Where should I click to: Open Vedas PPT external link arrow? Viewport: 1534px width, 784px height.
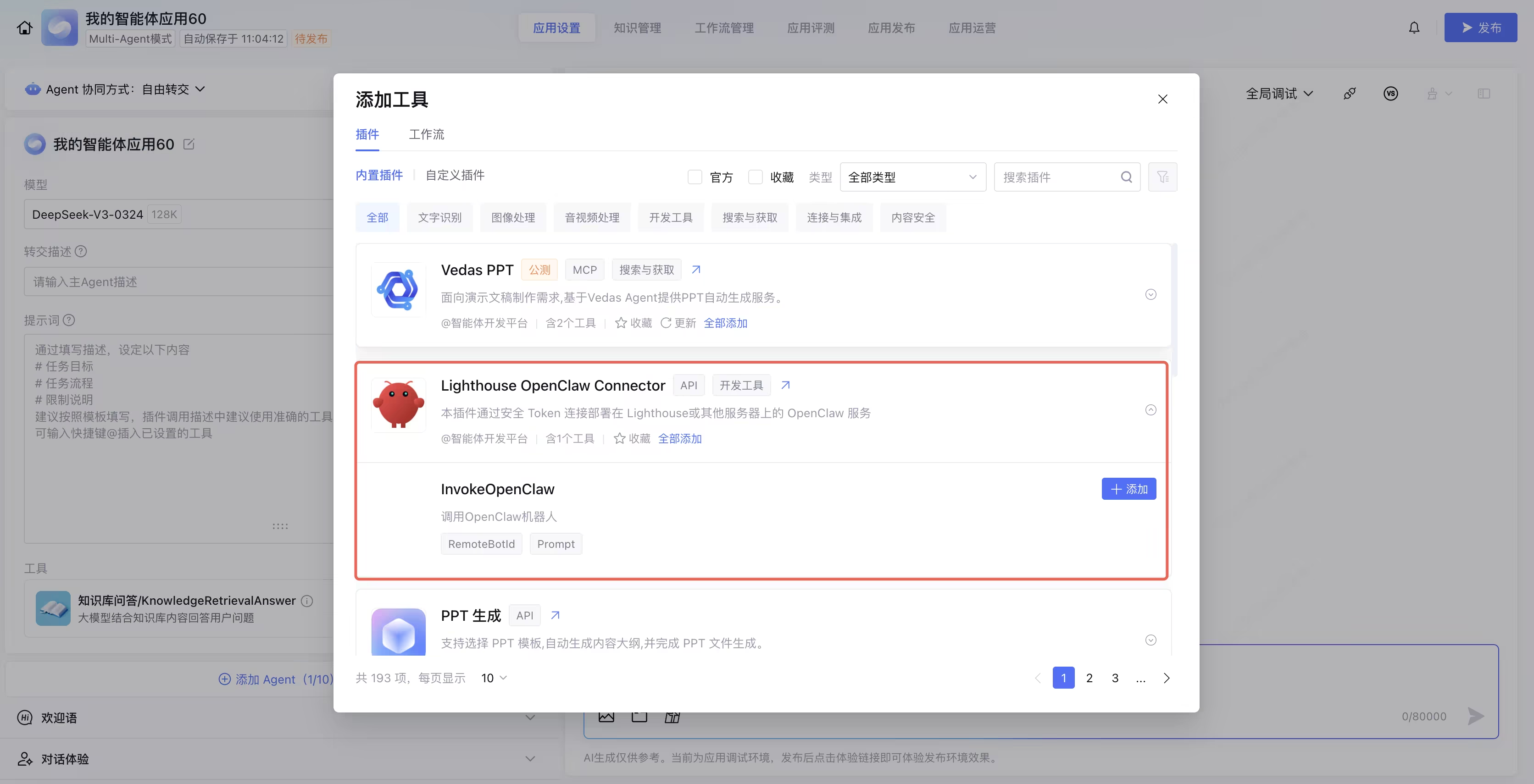pos(695,270)
